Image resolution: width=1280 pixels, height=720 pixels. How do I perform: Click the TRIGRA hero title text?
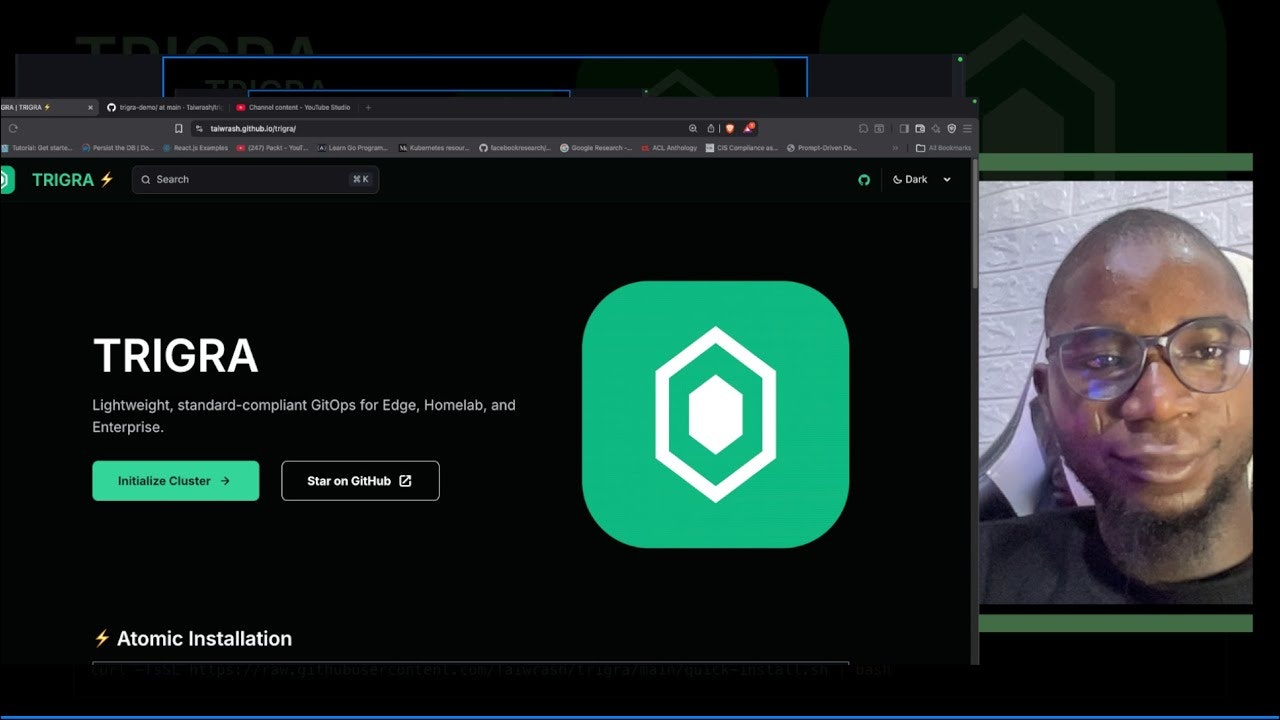[175, 356]
